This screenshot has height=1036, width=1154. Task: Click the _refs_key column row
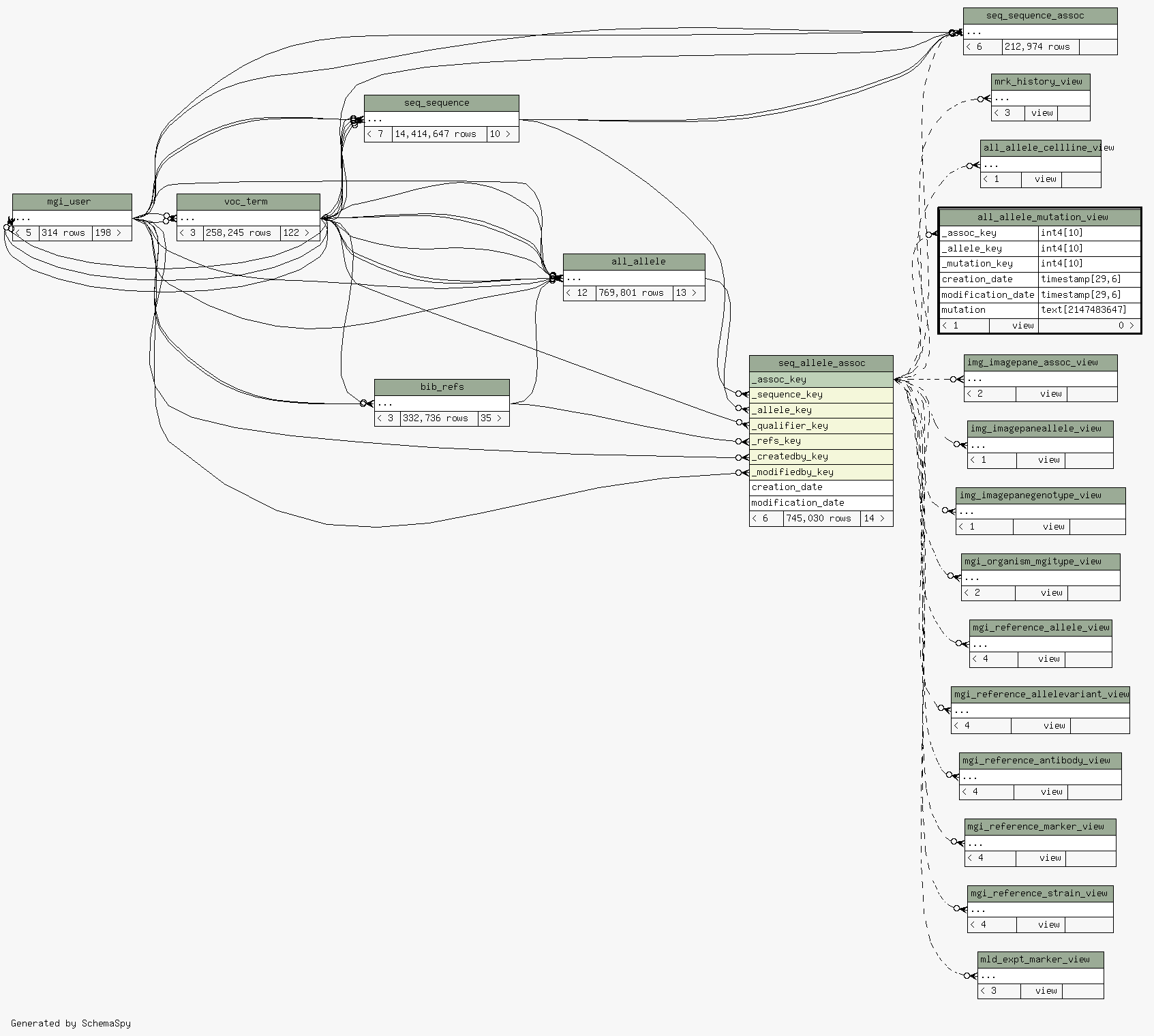[x=821, y=441]
